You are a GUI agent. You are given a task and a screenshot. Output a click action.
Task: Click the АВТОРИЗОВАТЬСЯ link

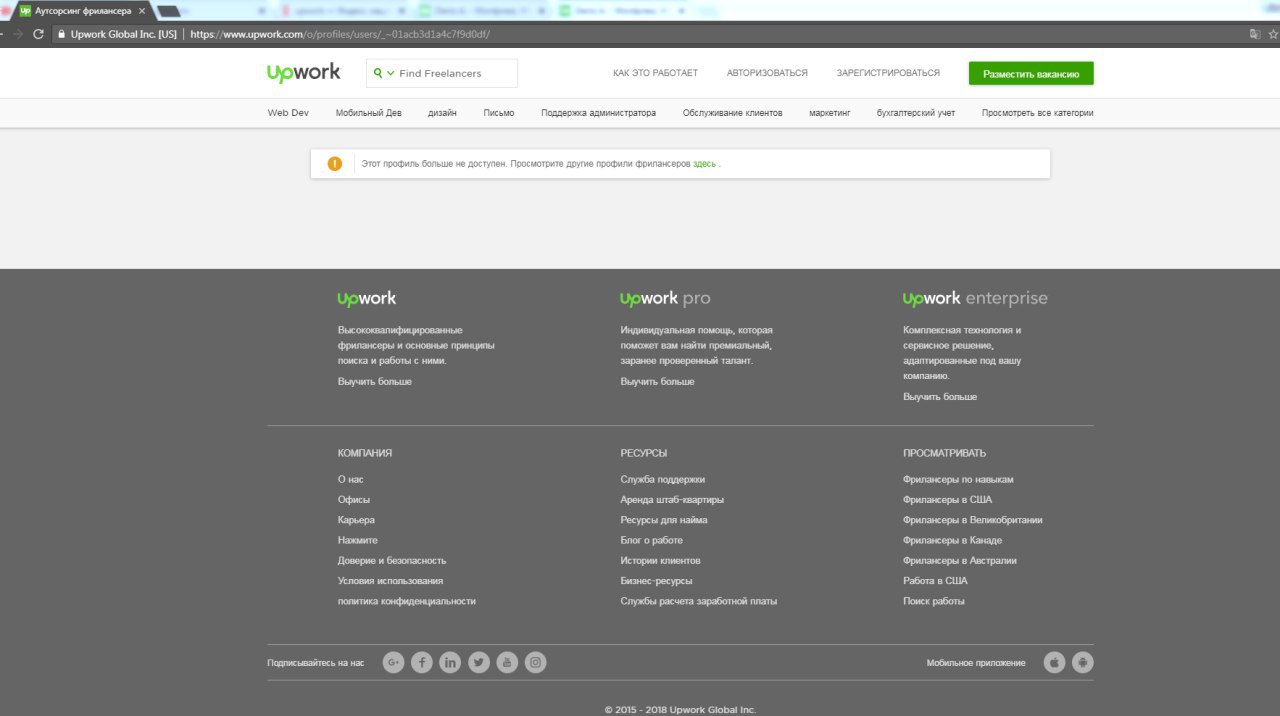[x=767, y=73]
